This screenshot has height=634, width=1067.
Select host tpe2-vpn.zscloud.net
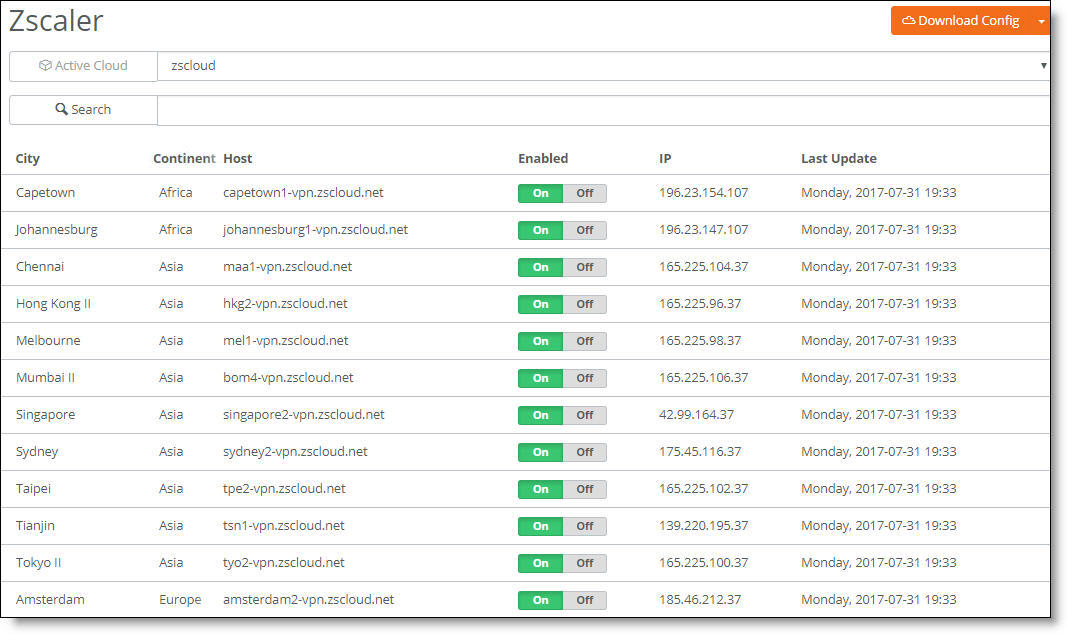[x=284, y=488]
